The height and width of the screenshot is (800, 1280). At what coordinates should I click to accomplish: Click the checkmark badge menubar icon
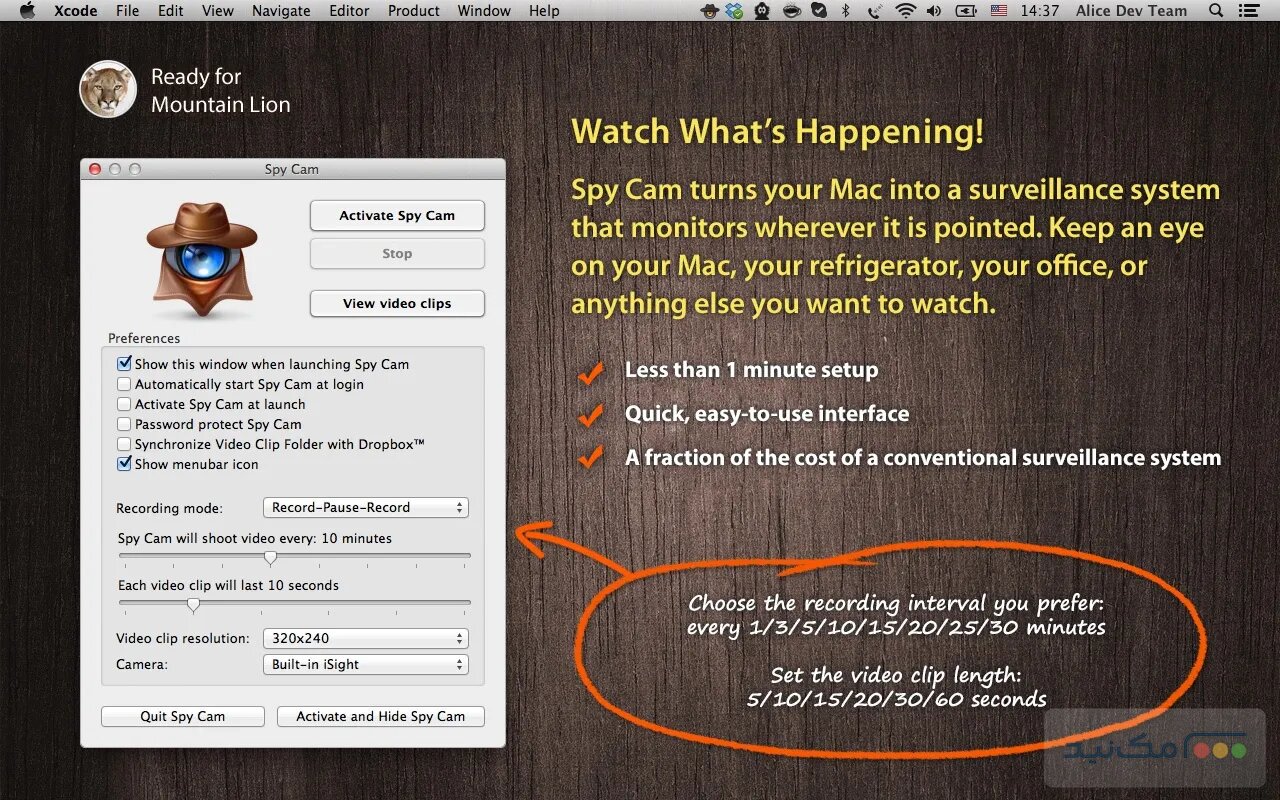(819, 11)
